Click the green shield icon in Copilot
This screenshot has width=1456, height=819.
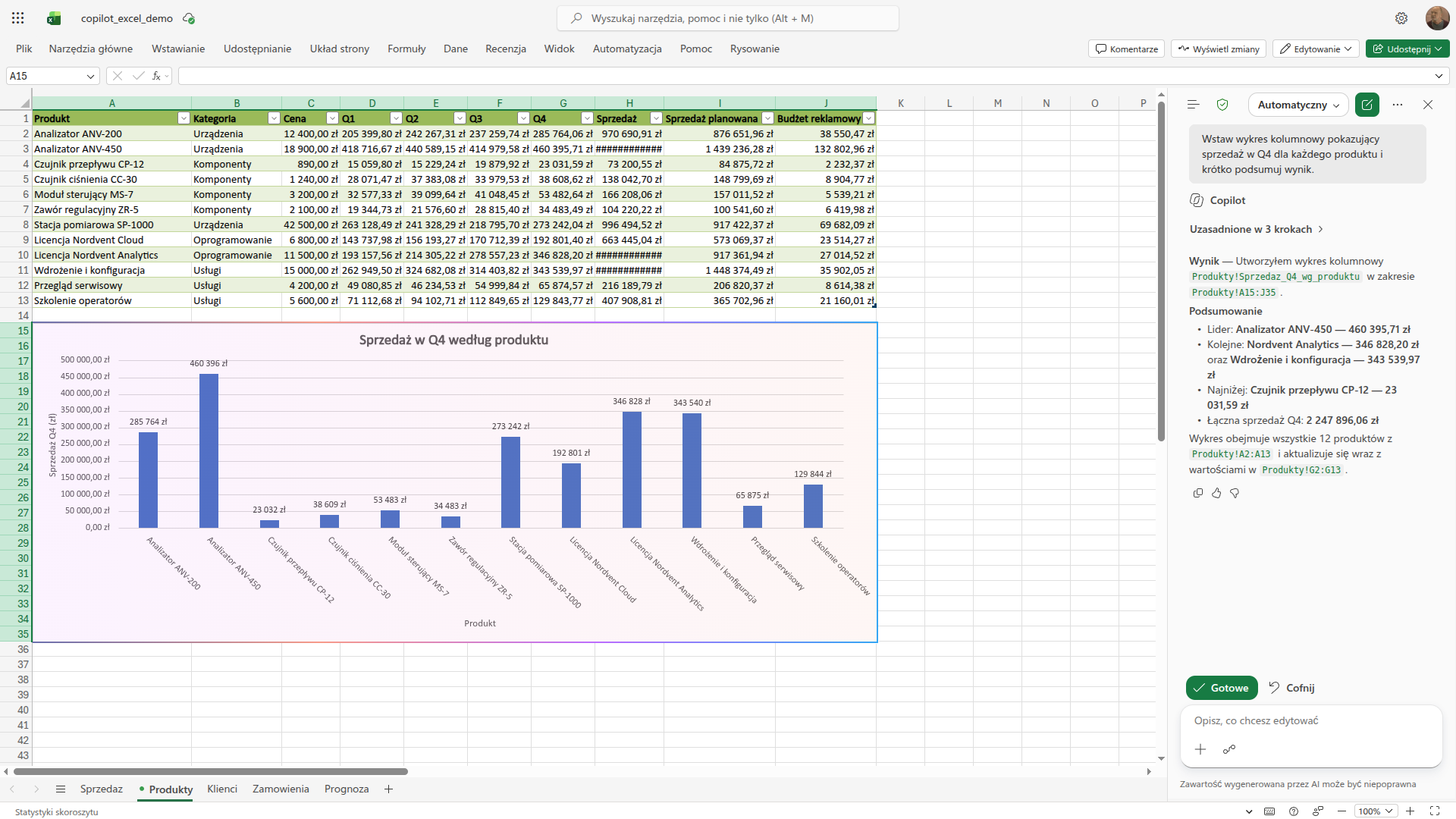[1222, 105]
